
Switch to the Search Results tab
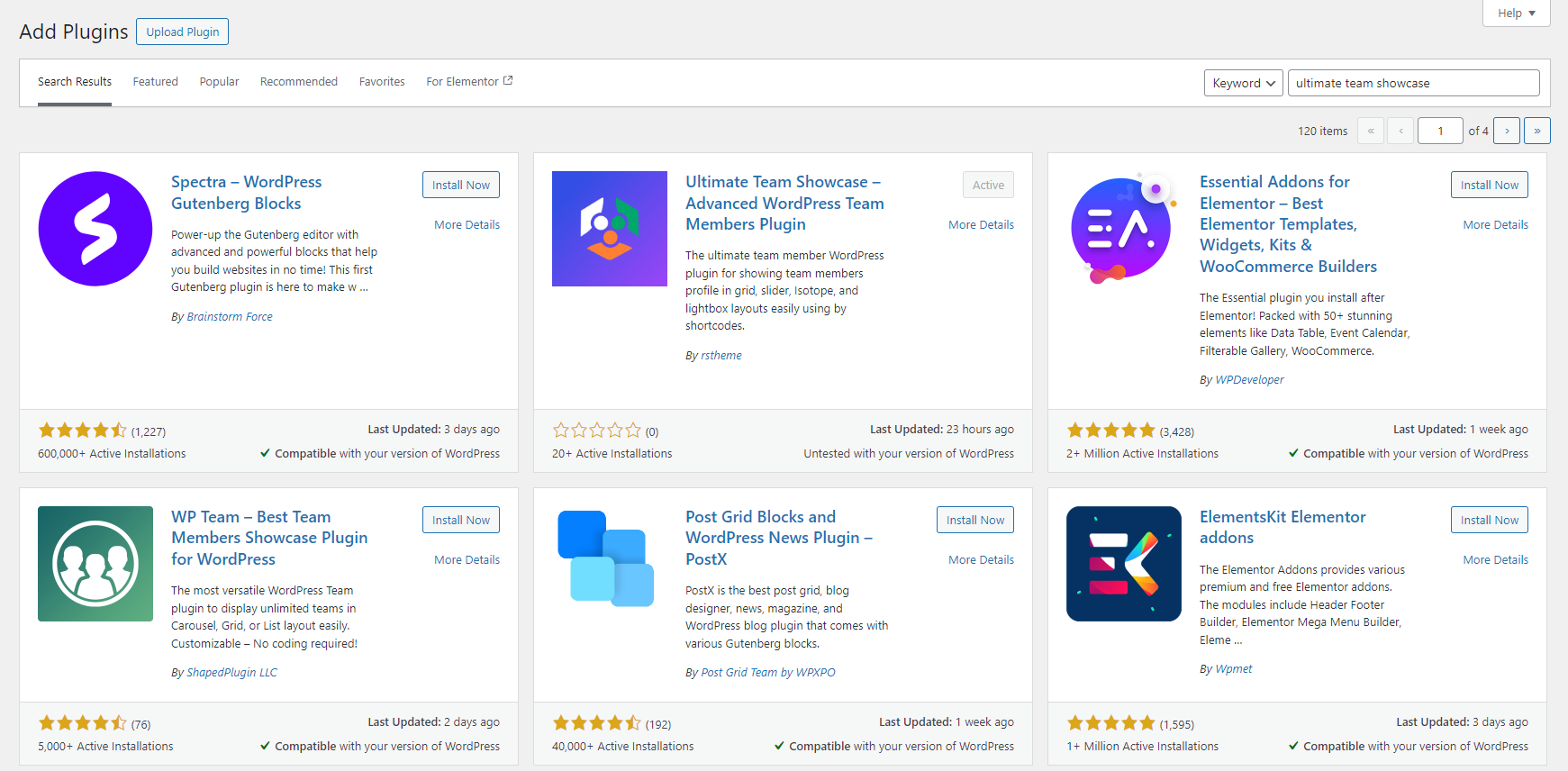(x=75, y=82)
